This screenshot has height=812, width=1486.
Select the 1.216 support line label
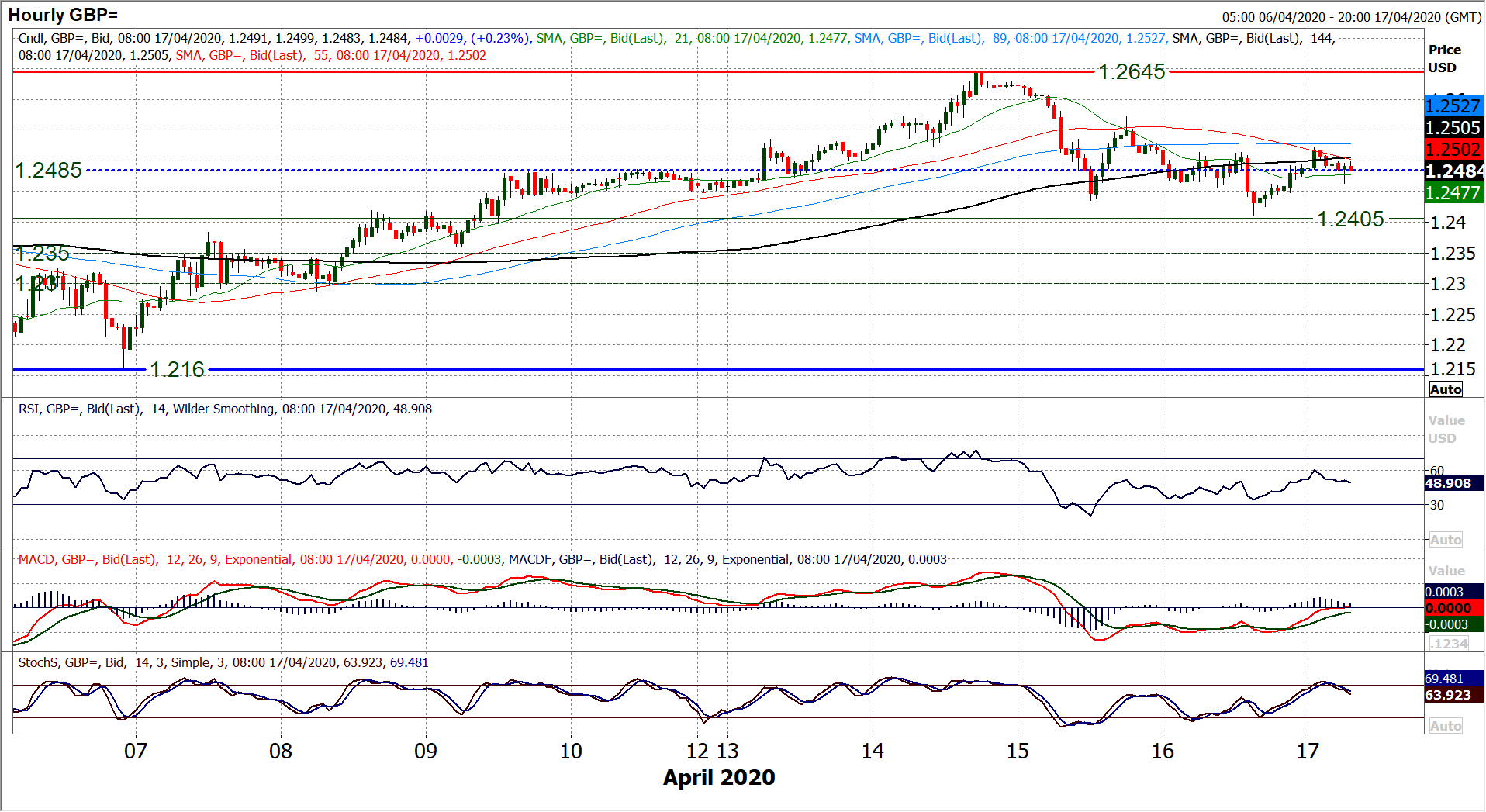point(177,369)
